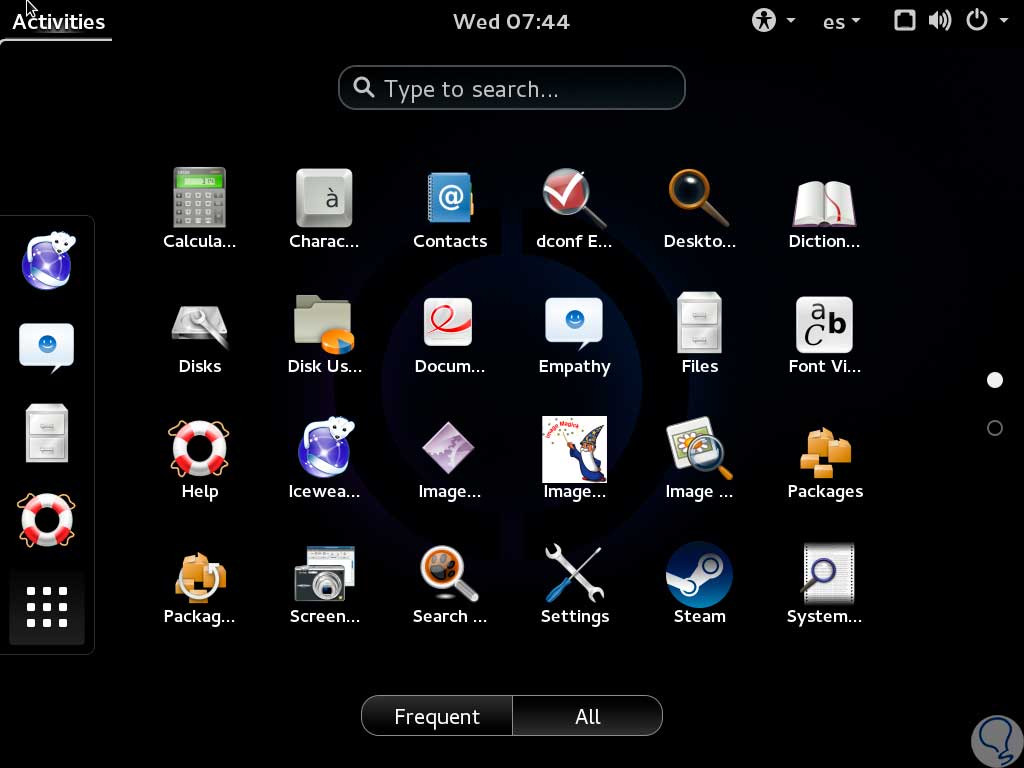
Task: Click the Activities button
Action: pyautogui.click(x=58, y=22)
